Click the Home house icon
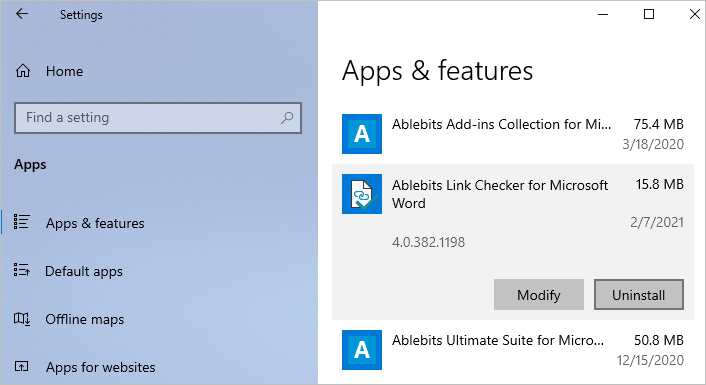706x385 pixels. [x=23, y=71]
